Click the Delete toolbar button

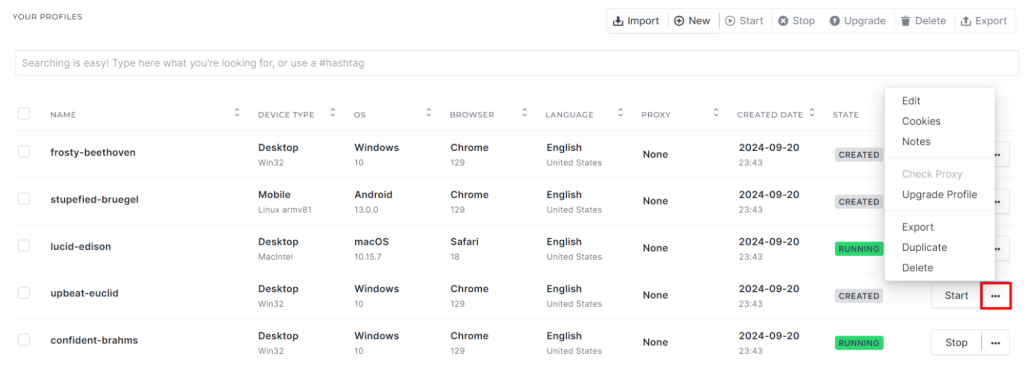click(x=923, y=21)
